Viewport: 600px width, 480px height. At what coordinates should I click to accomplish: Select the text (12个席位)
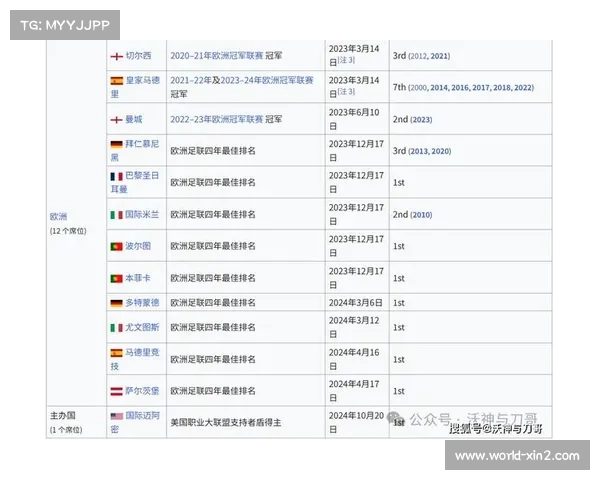68,231
